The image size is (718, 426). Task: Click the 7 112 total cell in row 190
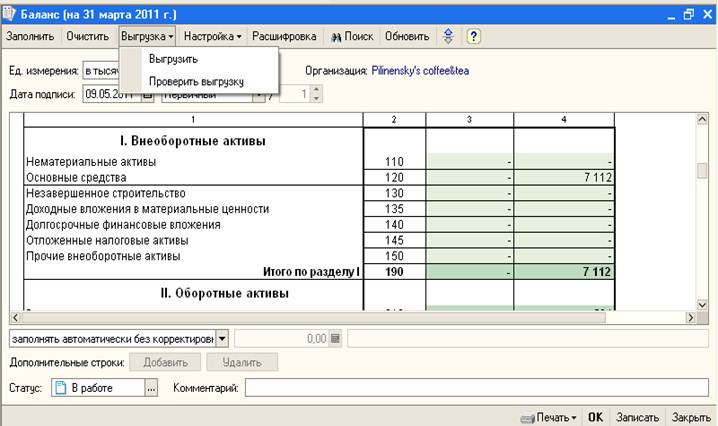[564, 272]
